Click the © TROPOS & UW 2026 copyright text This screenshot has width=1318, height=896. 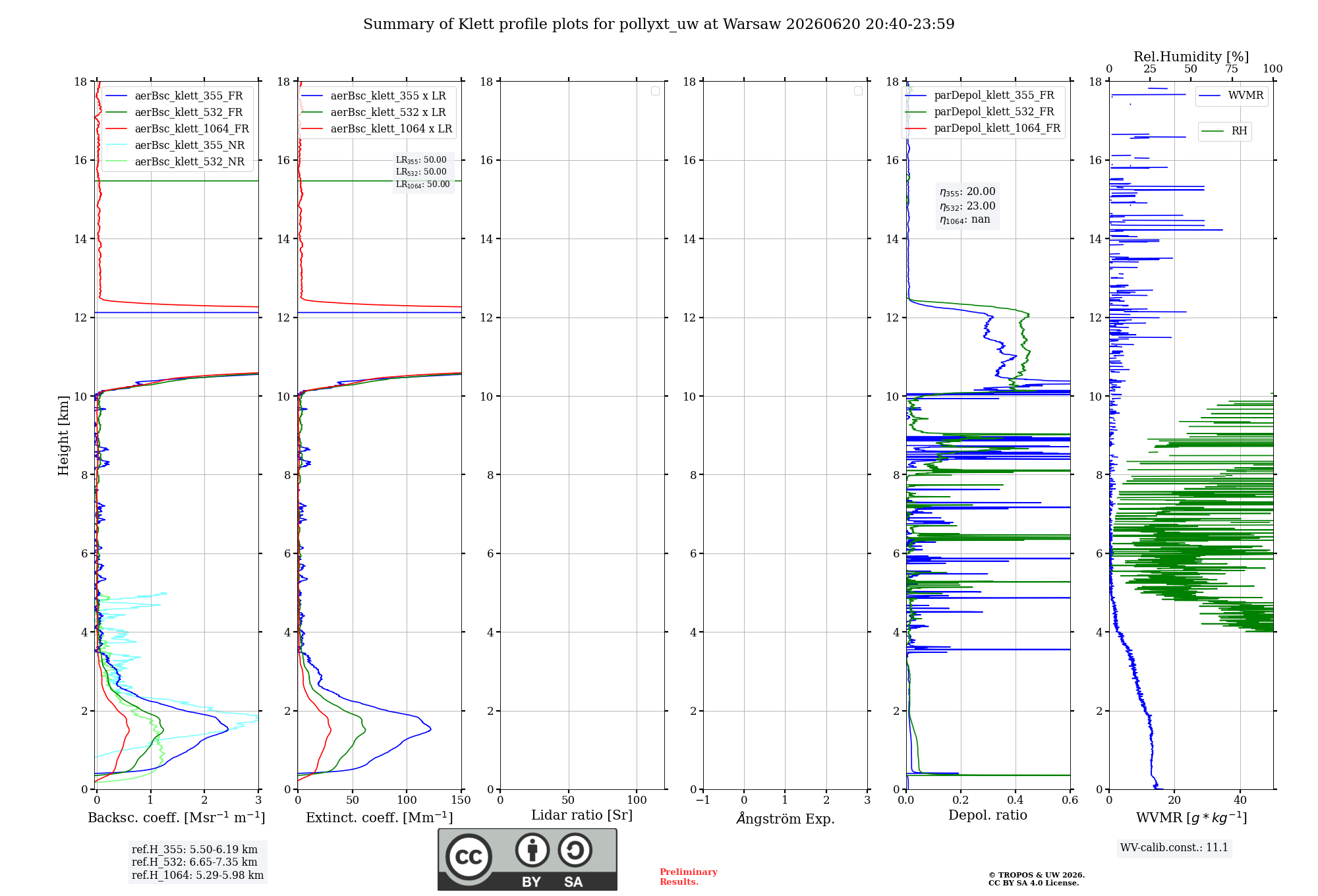point(1037,876)
